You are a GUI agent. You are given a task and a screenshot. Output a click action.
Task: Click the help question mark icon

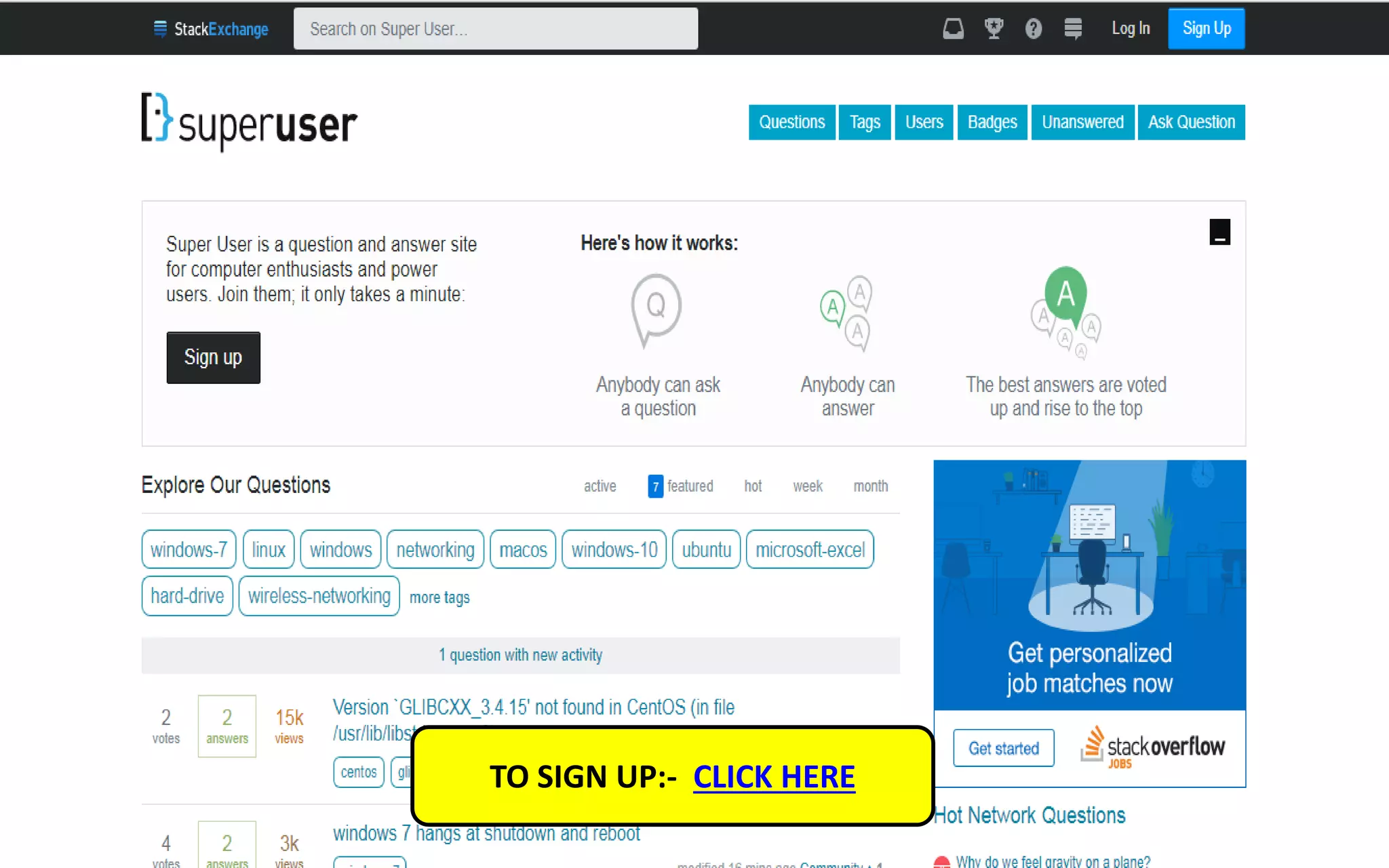[x=1033, y=28]
